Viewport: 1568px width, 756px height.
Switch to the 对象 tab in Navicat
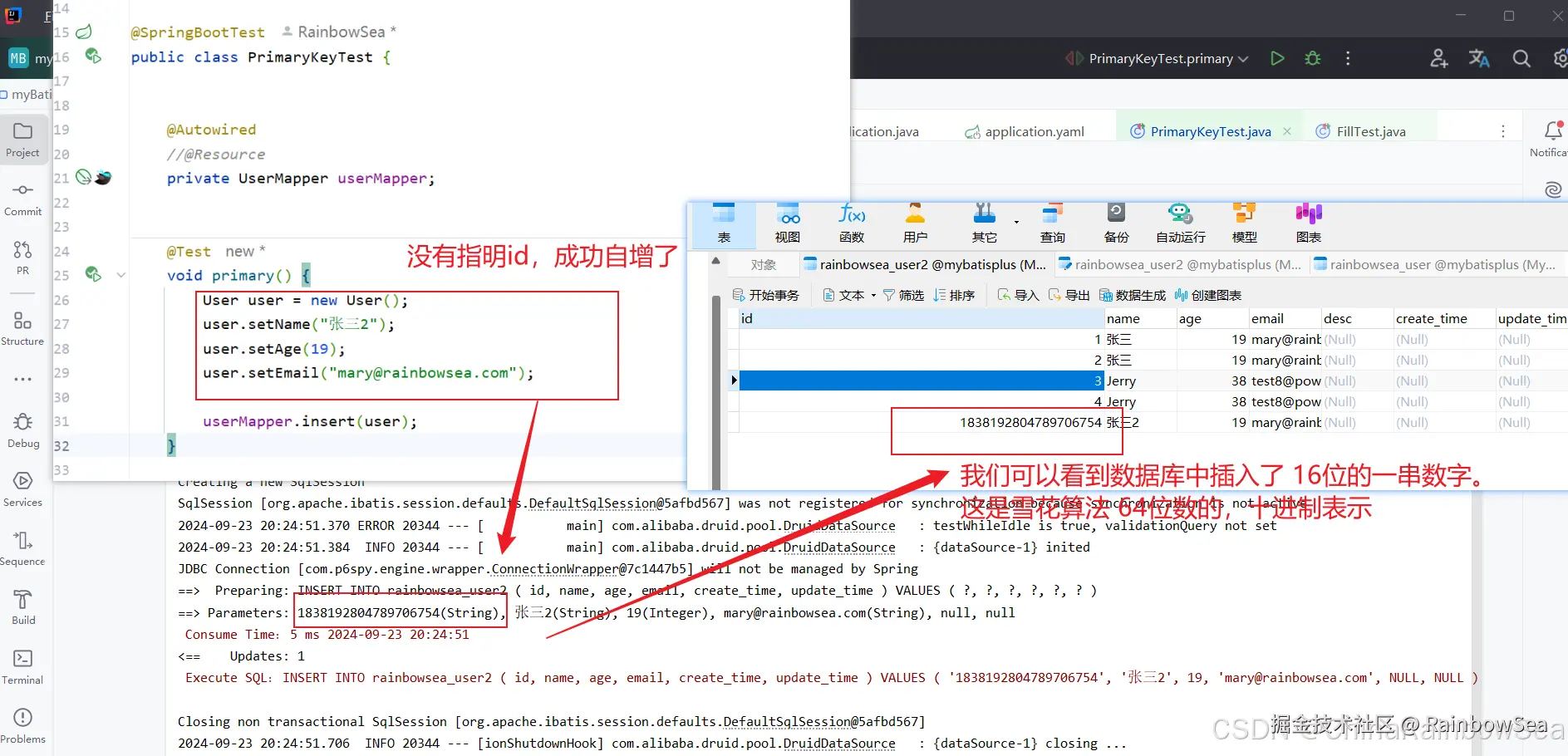[x=764, y=264]
